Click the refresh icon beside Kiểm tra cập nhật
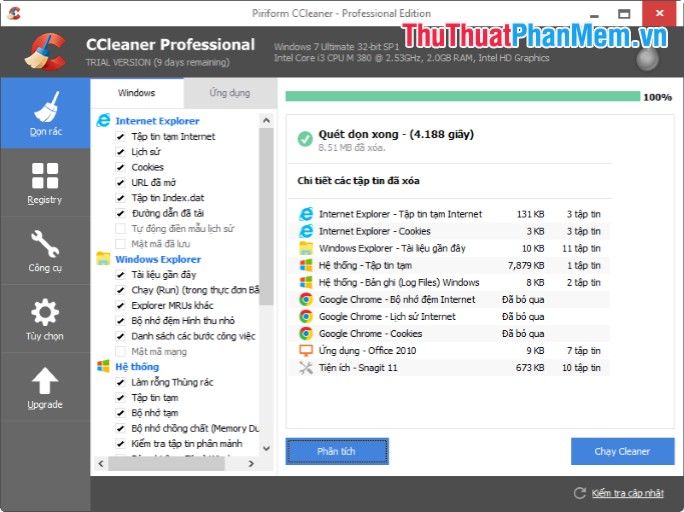Viewport: 684px width, 512px height. [580, 493]
